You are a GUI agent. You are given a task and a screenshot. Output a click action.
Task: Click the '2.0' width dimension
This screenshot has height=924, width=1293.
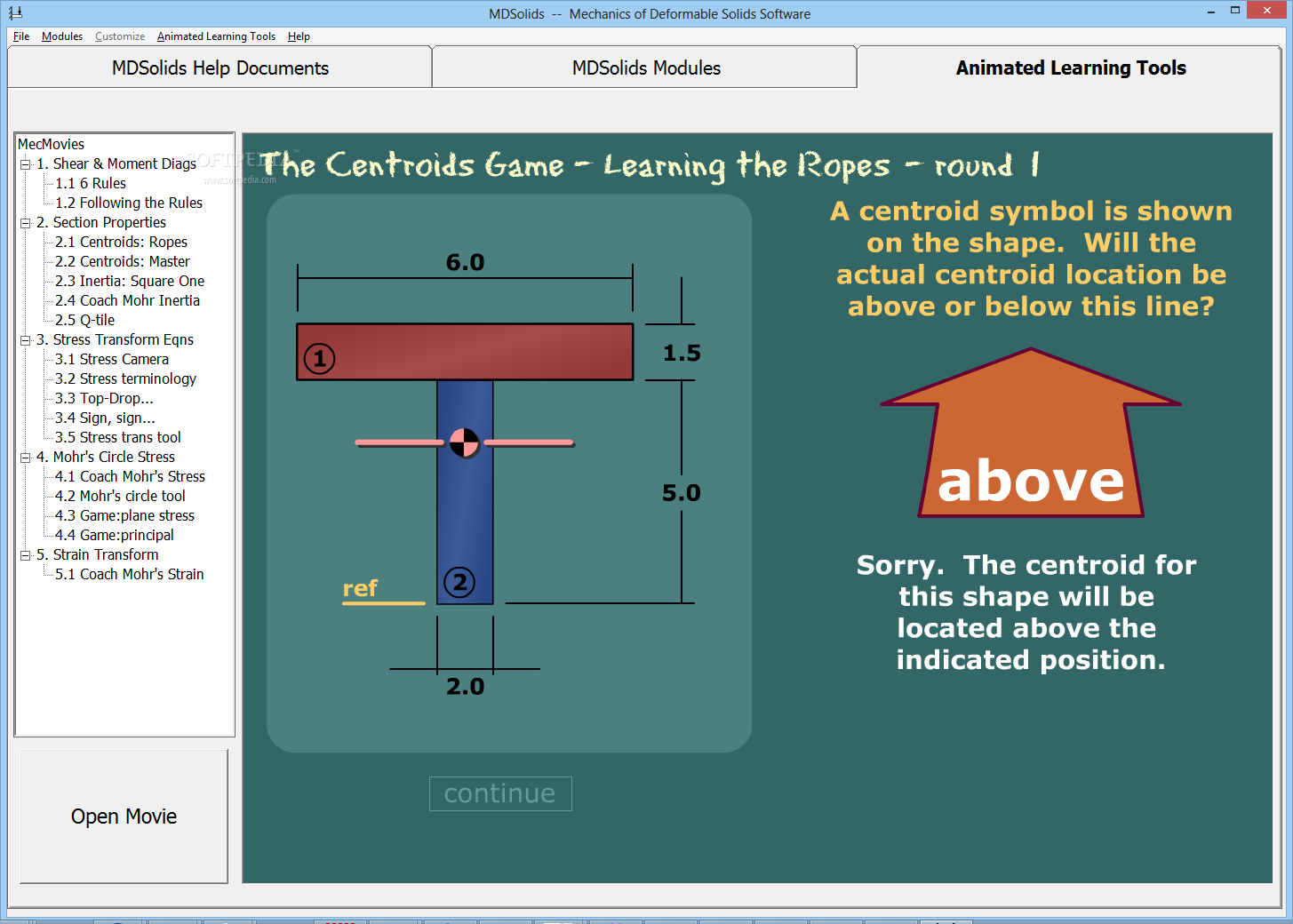point(466,686)
